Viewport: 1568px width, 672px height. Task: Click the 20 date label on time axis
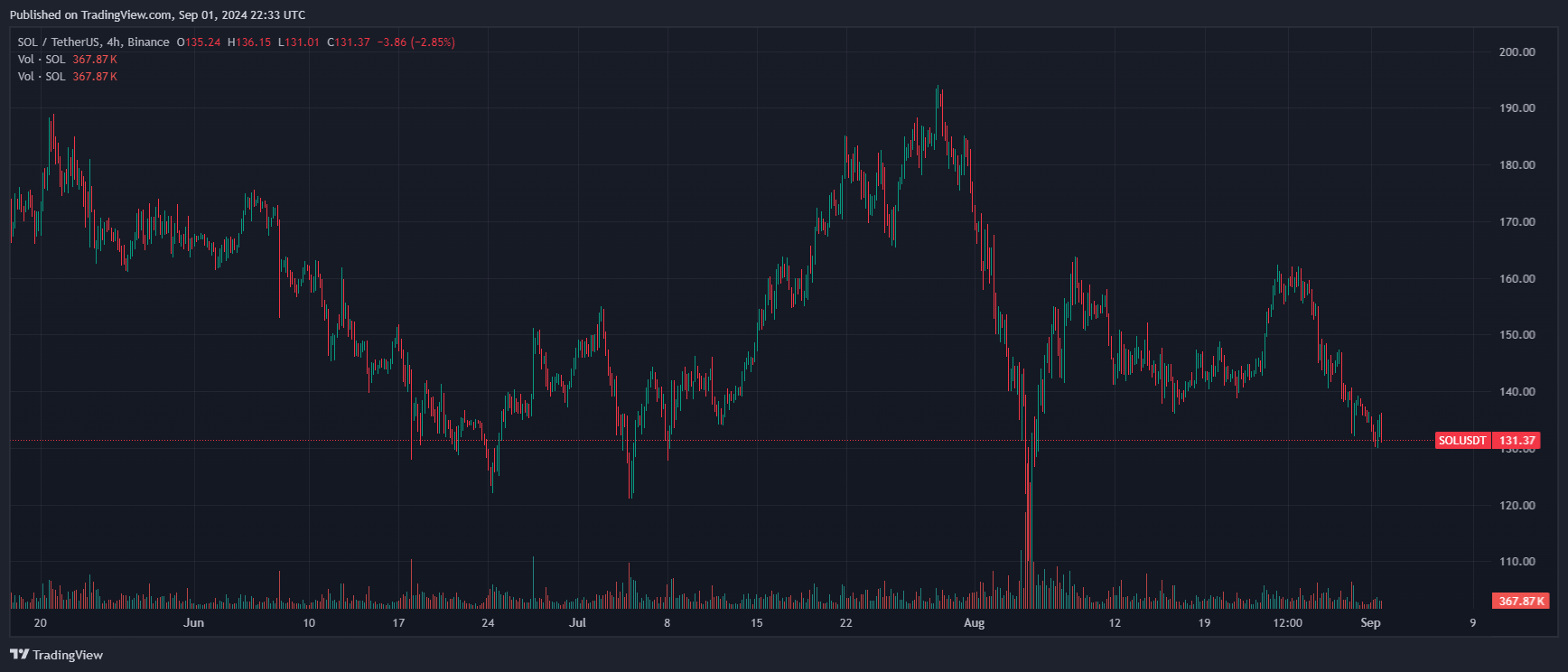(x=40, y=623)
